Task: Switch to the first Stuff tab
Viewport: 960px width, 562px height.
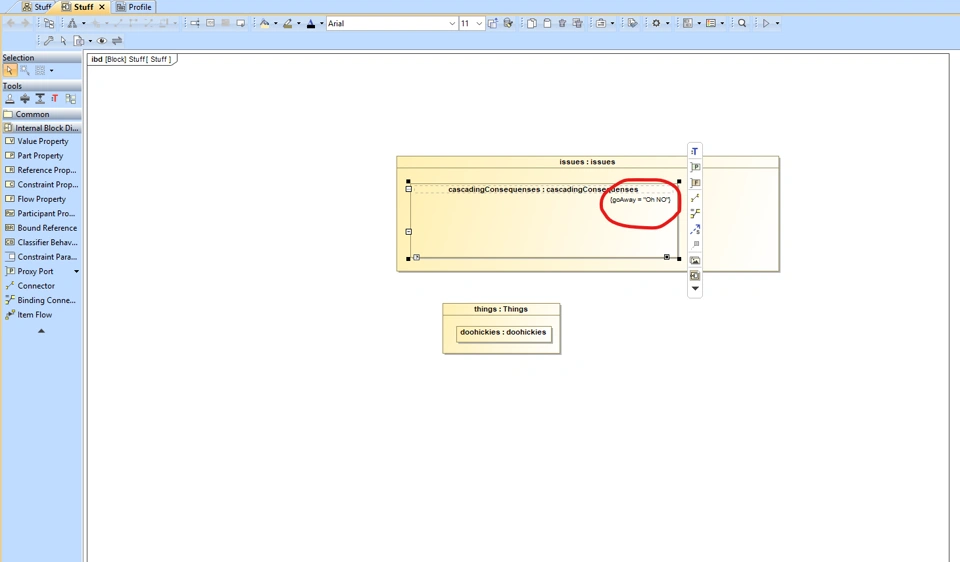Action: [37, 7]
